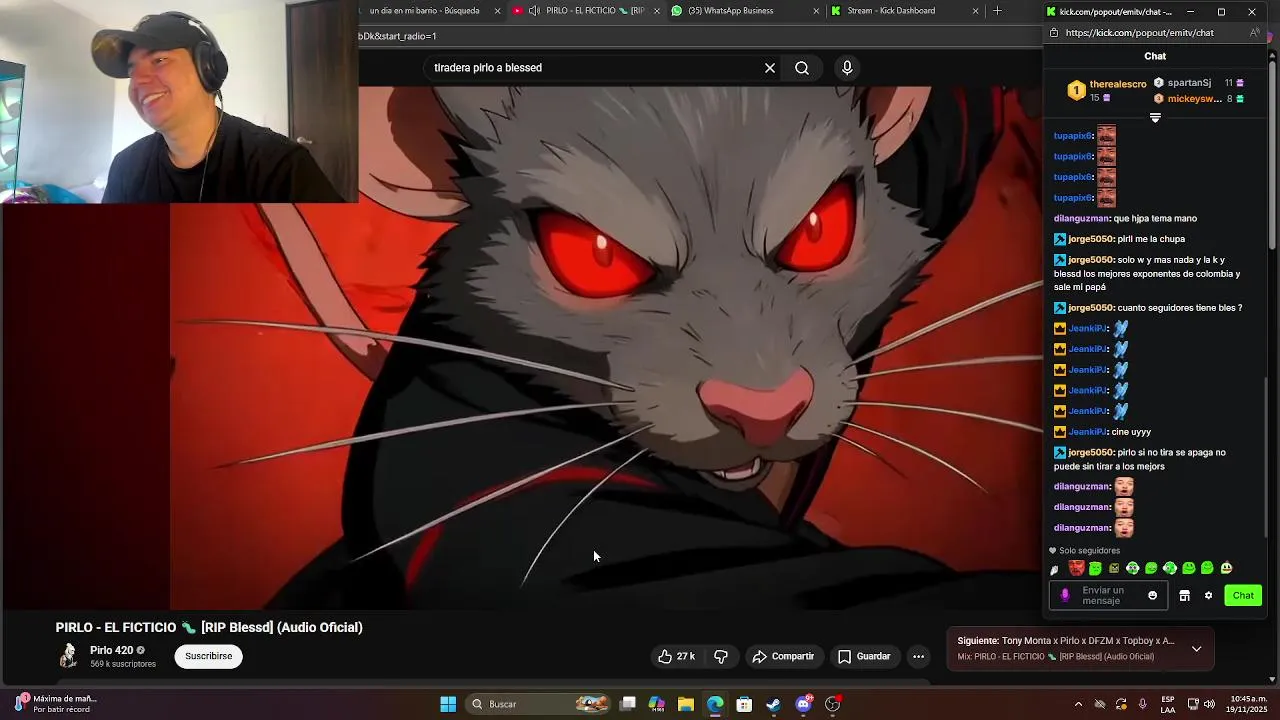Click the video title PIRLO - EL FICTICIO
Viewport: 1280px width, 720px height.
[x=209, y=627]
